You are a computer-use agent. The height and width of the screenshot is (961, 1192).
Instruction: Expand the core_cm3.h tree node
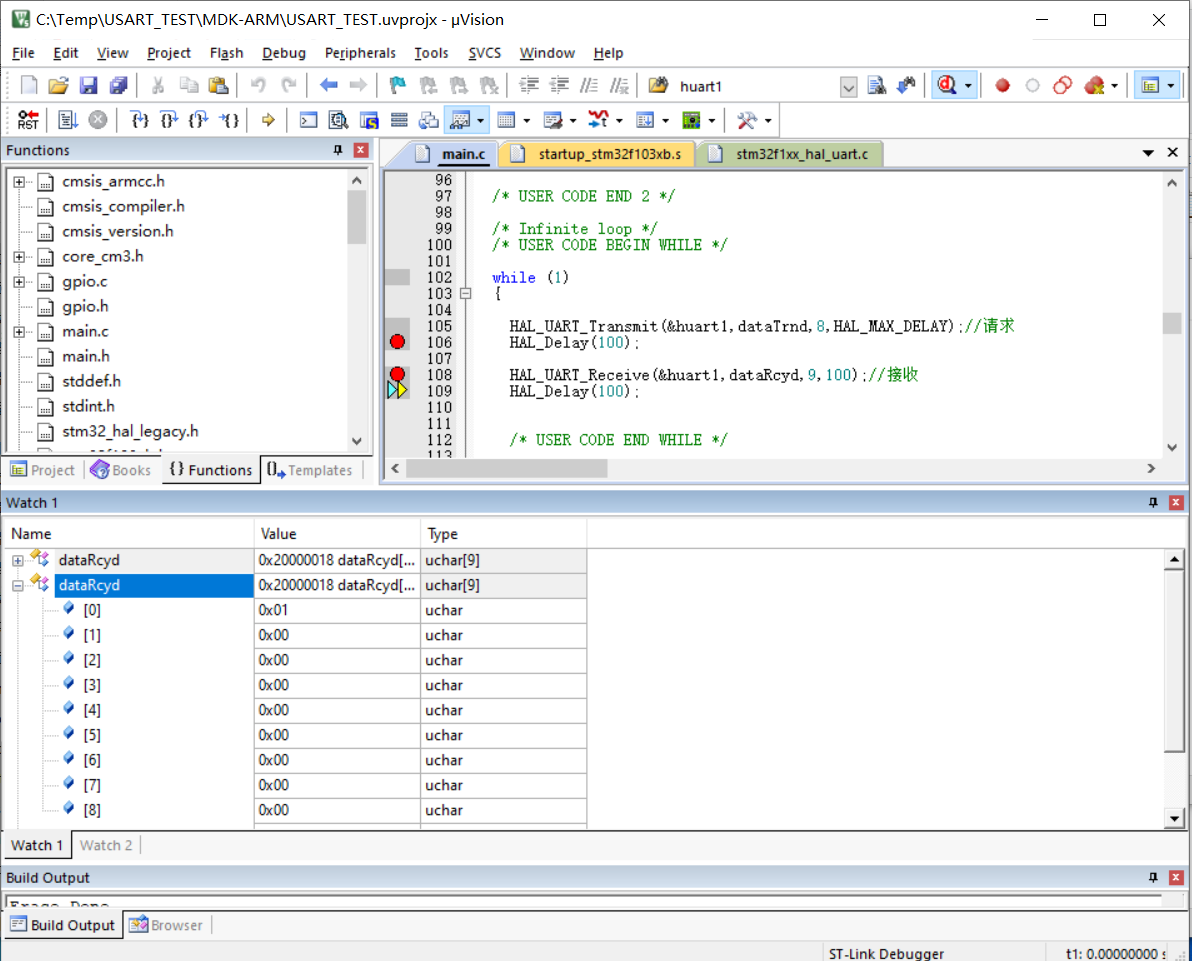pos(19,257)
